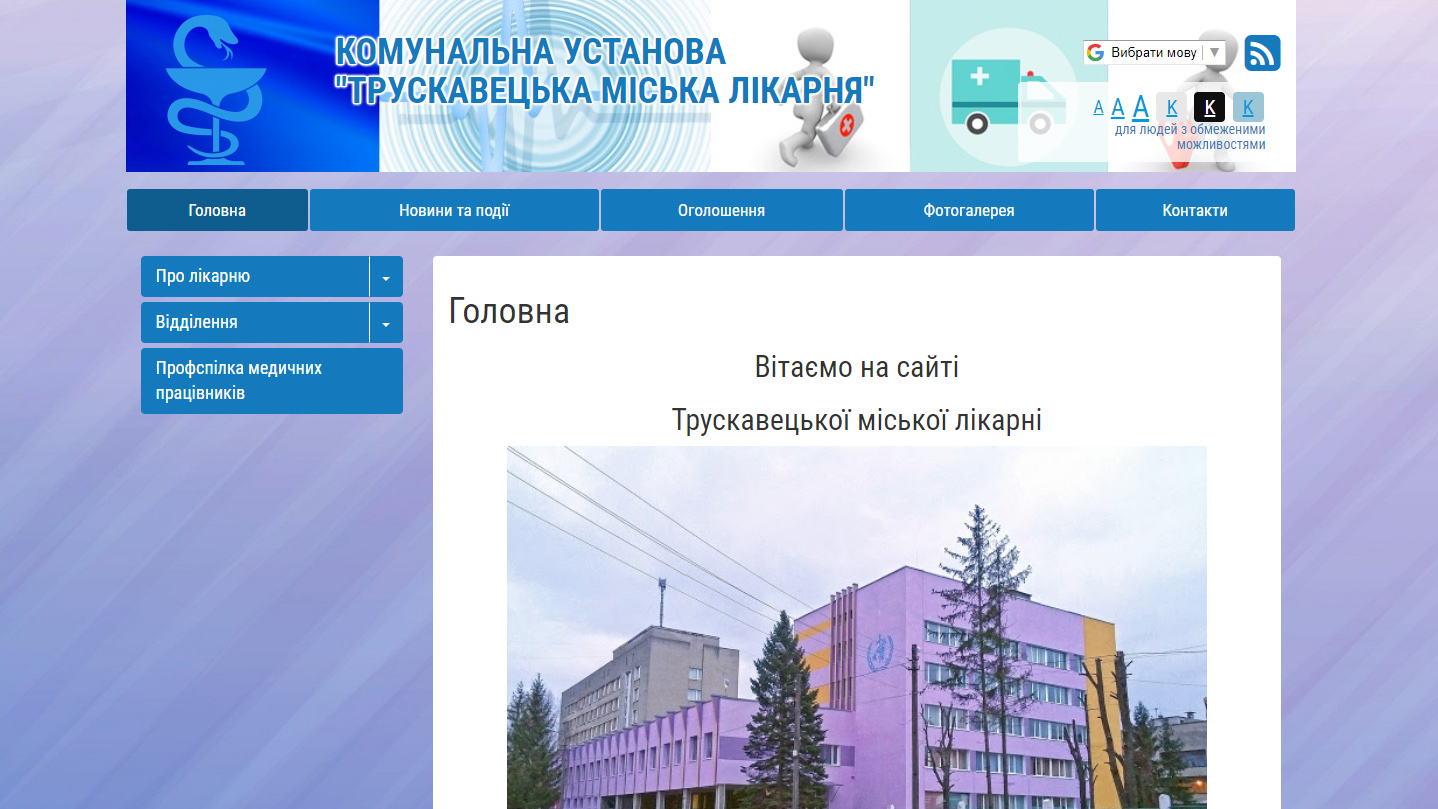Image resolution: width=1438 pixels, height=809 pixels.
Task: Apply the light gray K contrast scheme
Action: point(1172,107)
